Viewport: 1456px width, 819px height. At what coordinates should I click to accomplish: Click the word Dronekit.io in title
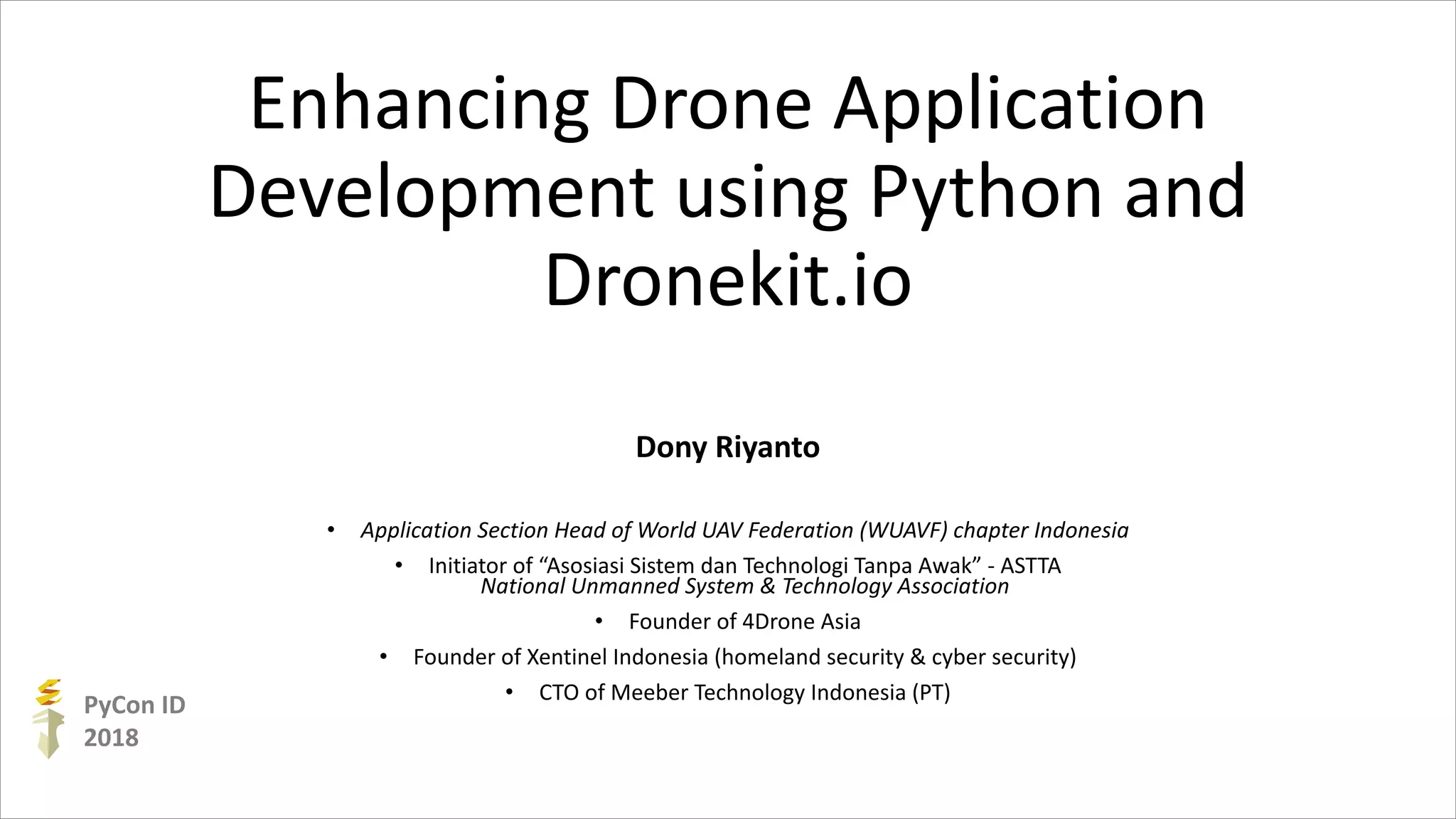tap(727, 280)
